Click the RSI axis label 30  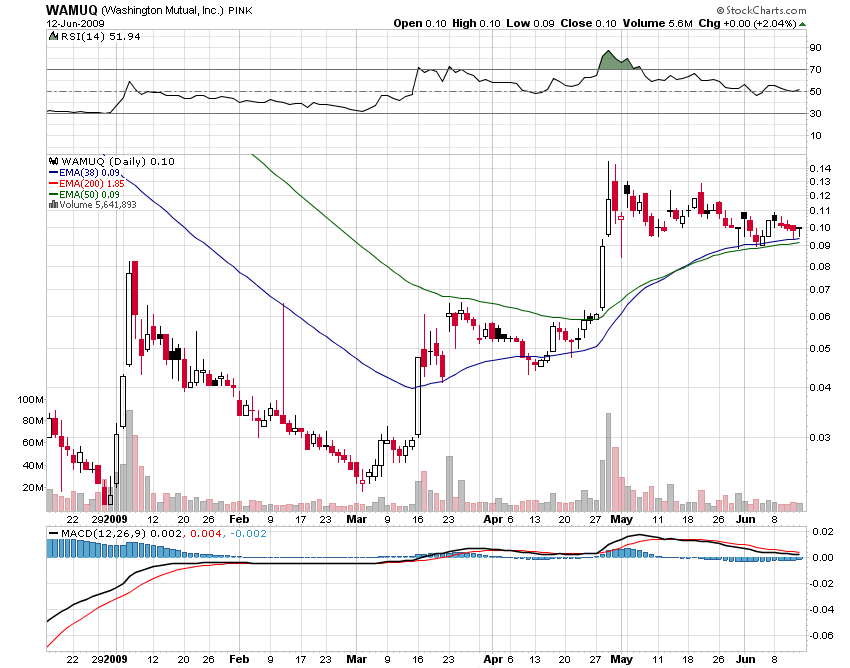point(815,113)
